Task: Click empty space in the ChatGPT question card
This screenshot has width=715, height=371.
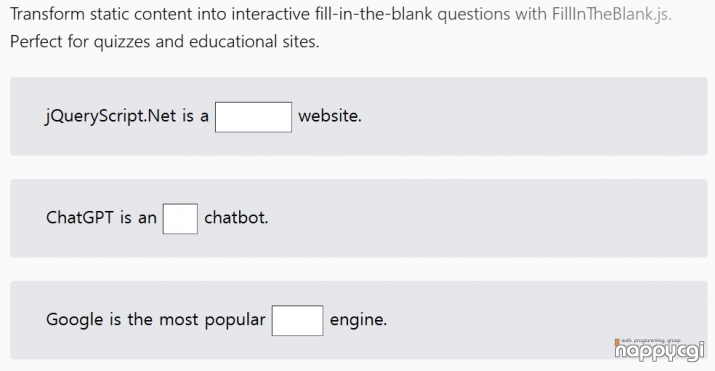Action: (479, 218)
